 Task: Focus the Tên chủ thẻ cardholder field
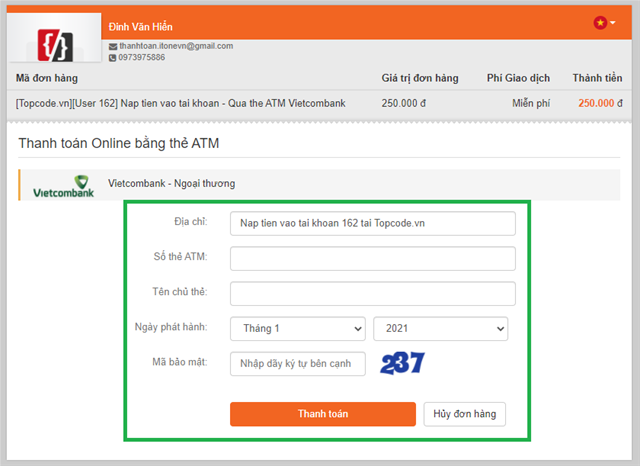coord(373,293)
